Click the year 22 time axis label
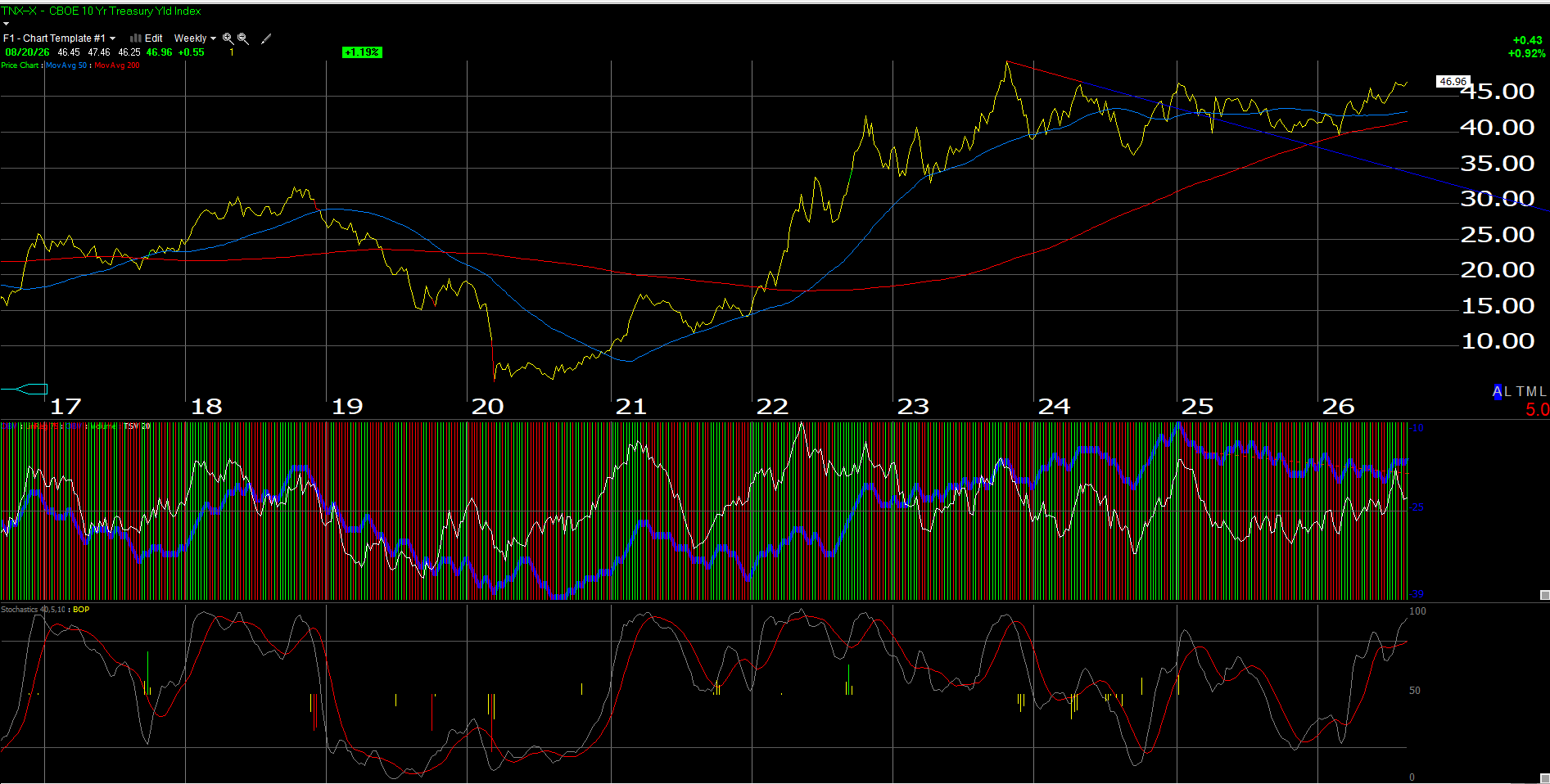The image size is (1550, 784). (772, 407)
